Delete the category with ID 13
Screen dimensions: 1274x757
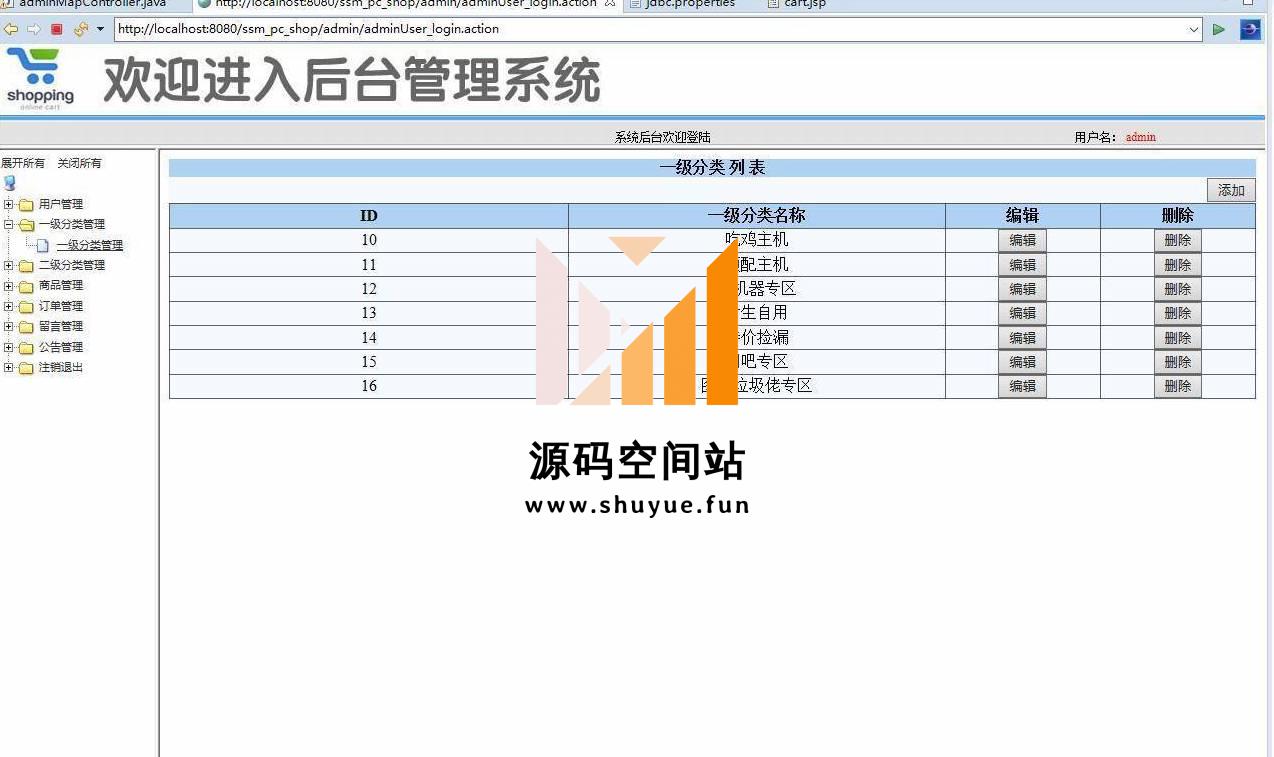[x=1178, y=313]
